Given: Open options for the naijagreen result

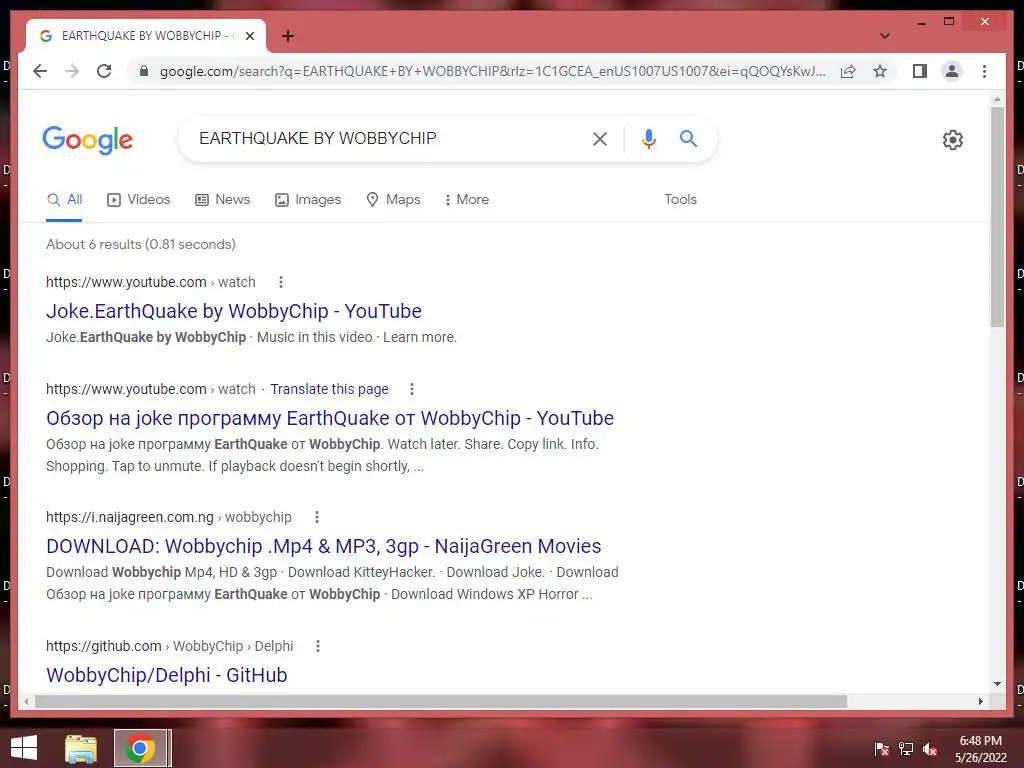Looking at the screenshot, I should click(x=317, y=517).
